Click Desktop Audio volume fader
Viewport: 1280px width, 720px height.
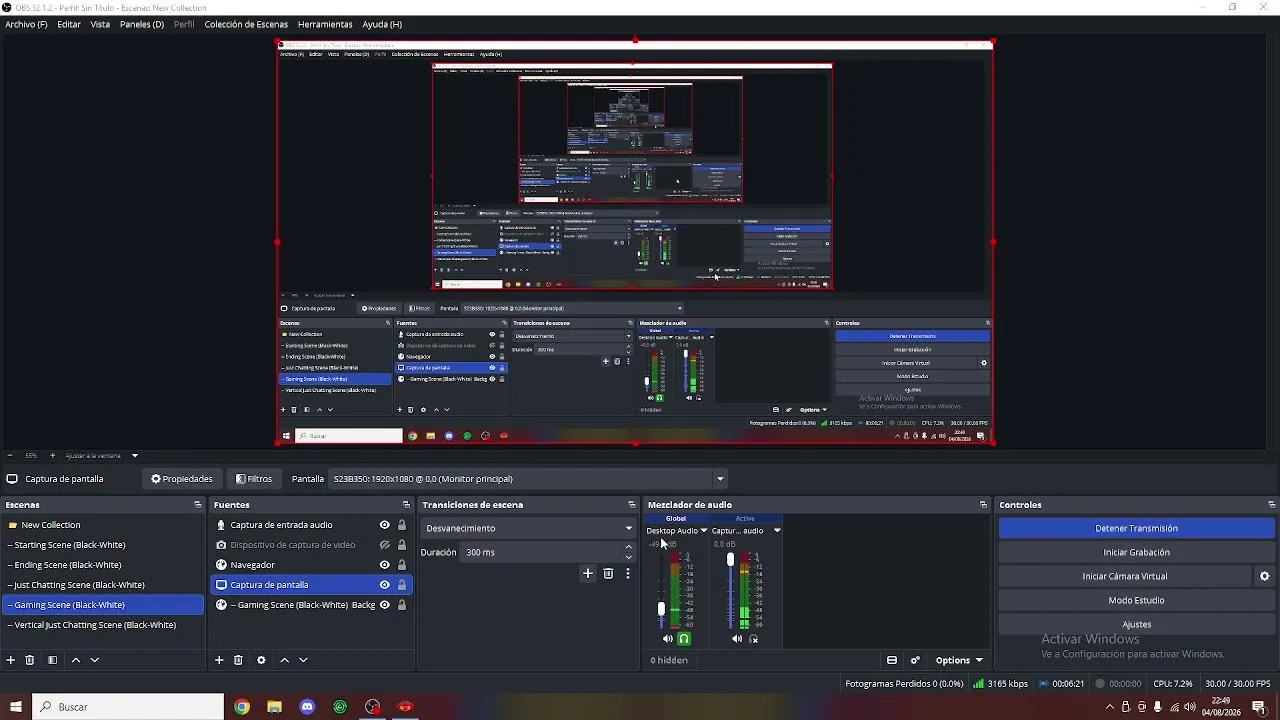661,609
